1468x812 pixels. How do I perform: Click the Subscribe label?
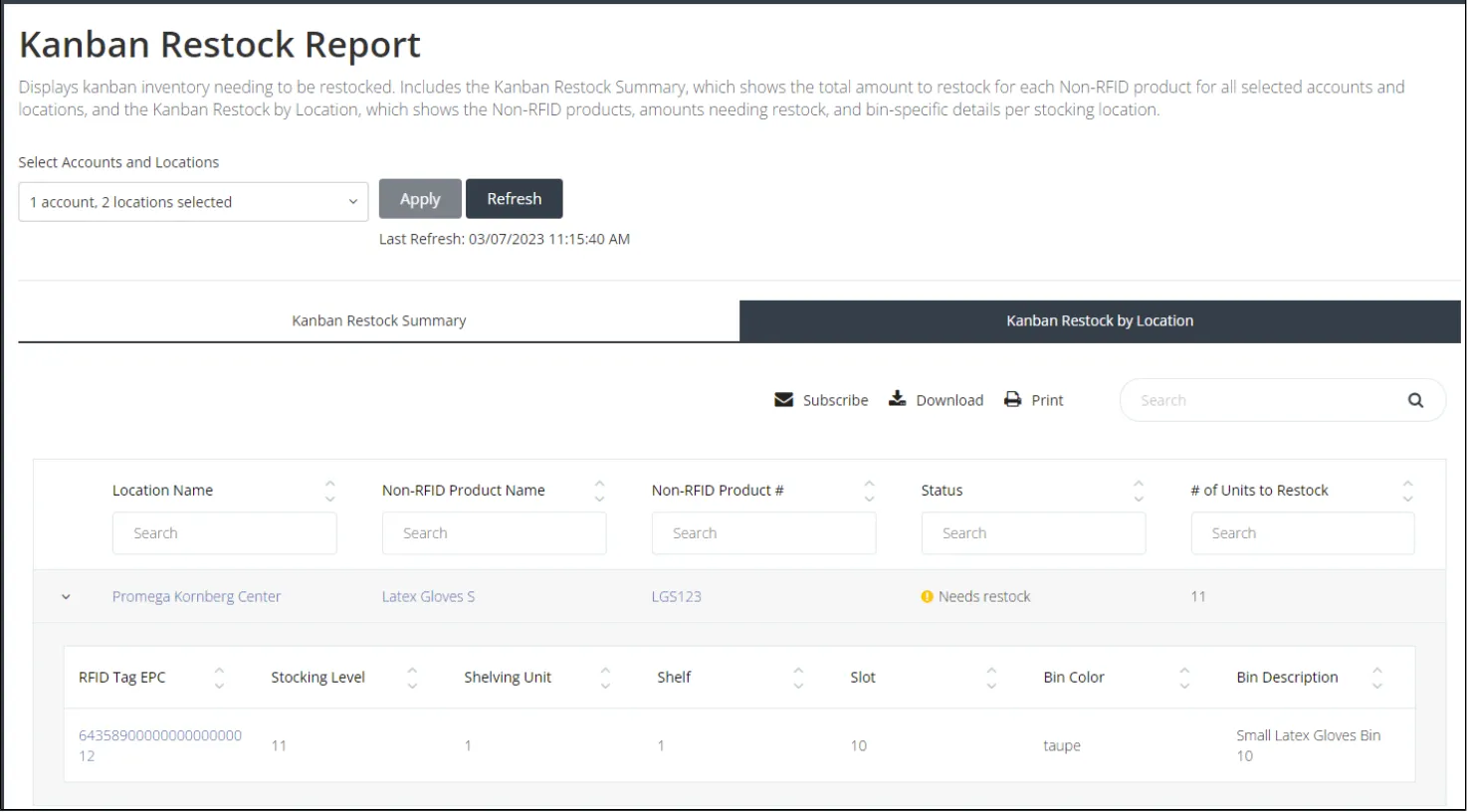(x=836, y=400)
